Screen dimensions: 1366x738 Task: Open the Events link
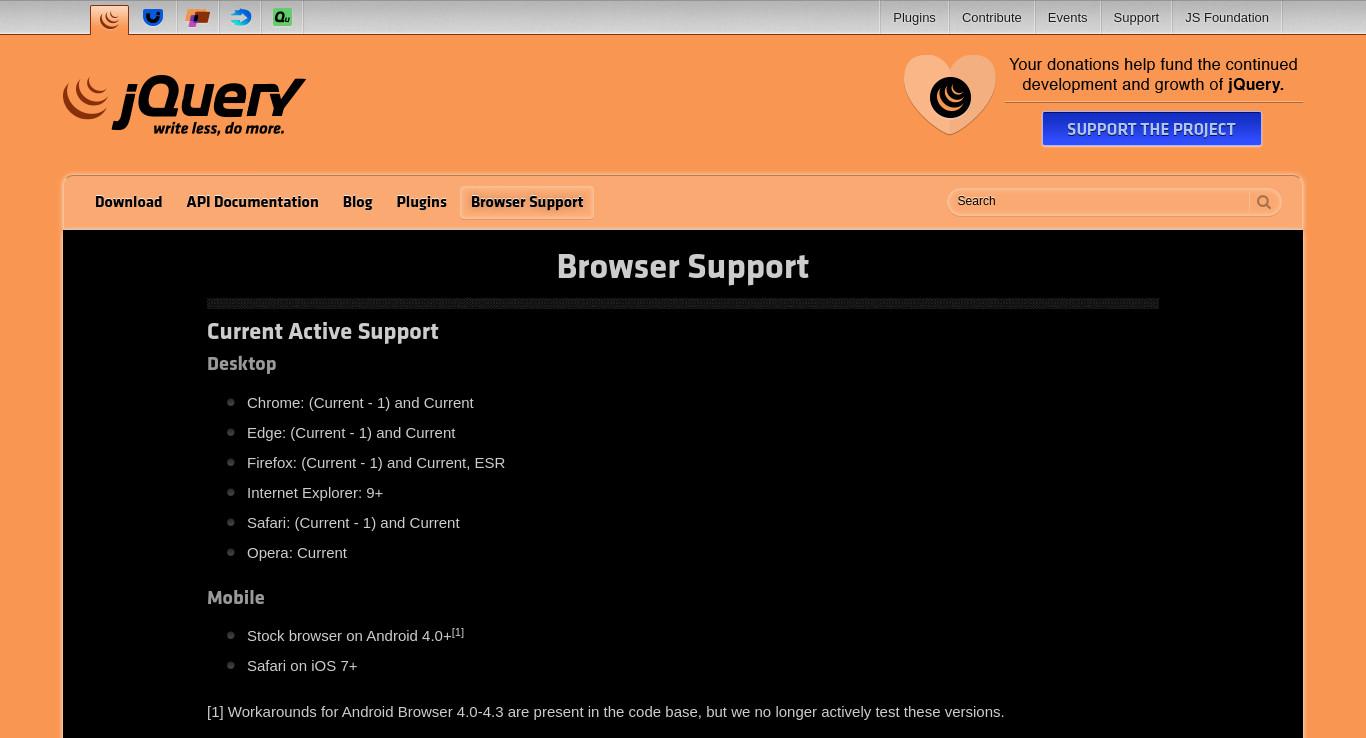(x=1067, y=17)
